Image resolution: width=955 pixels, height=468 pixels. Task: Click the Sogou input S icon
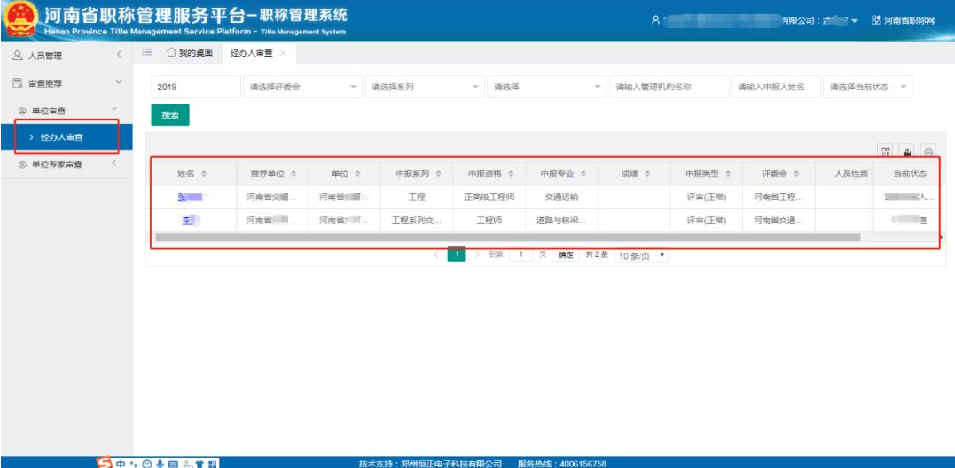(x=105, y=463)
